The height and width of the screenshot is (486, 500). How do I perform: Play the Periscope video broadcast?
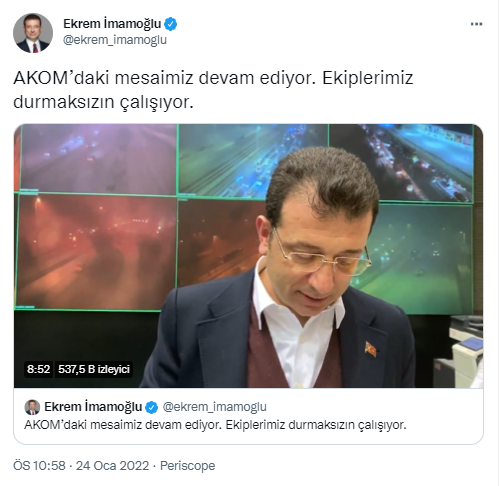pos(248,256)
